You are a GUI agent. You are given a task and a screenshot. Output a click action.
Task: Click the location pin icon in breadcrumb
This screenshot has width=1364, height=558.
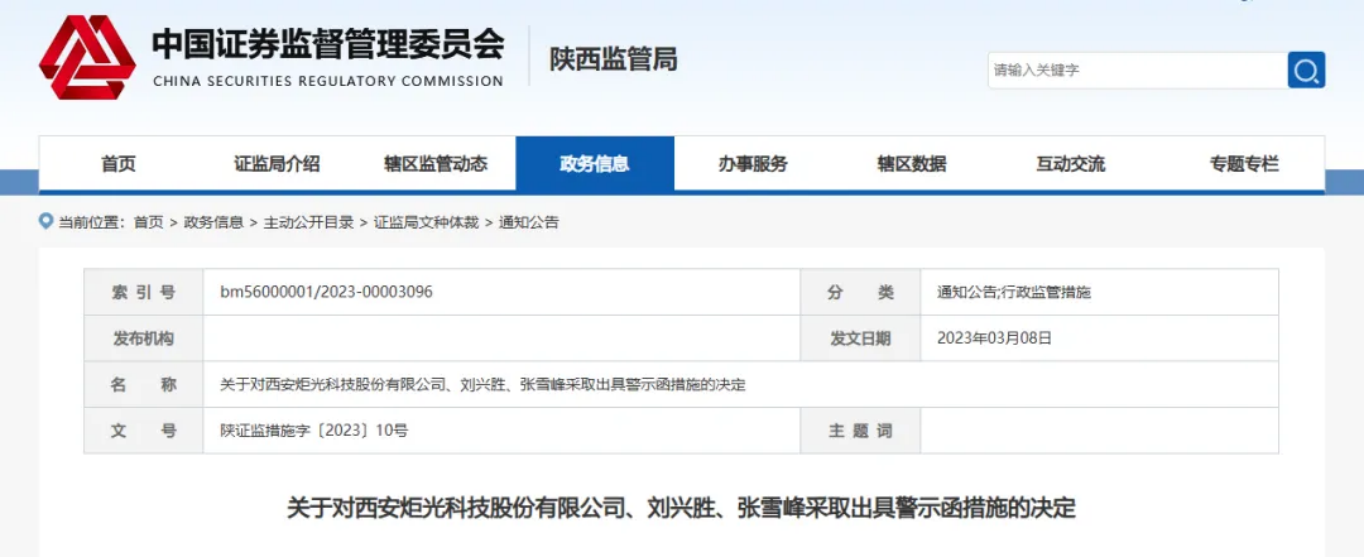46,221
